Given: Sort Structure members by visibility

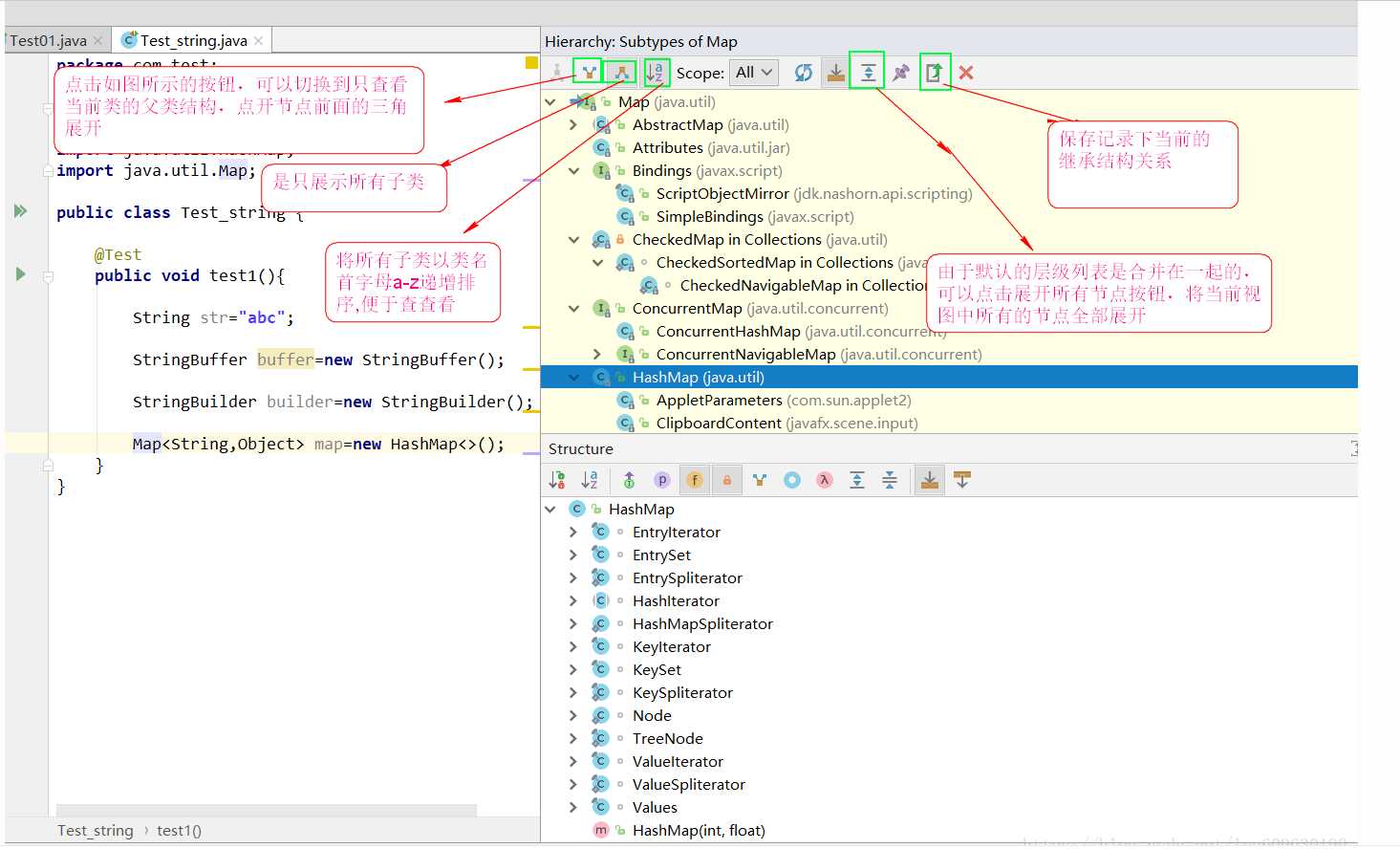Looking at the screenshot, I should 557,480.
